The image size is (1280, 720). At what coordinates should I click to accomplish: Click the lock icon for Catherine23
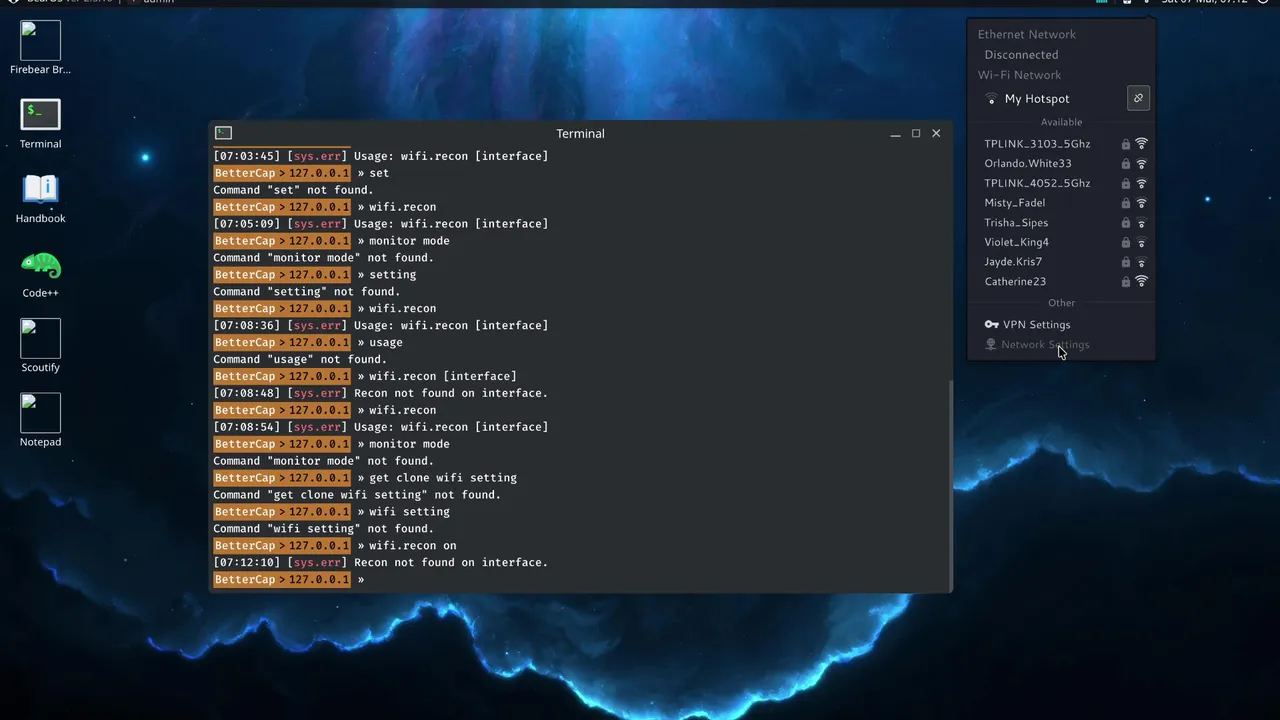click(1126, 282)
